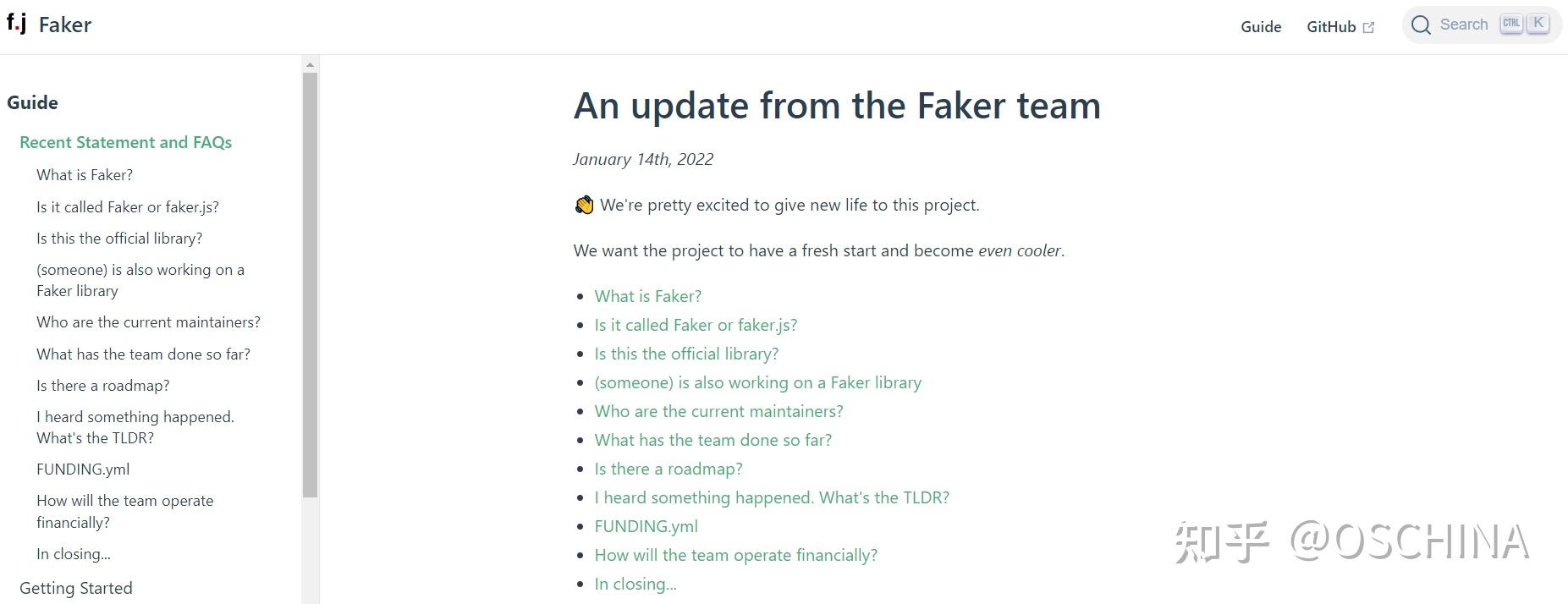Click the search magnifier icon
The width and height of the screenshot is (1568, 604).
(x=1422, y=25)
